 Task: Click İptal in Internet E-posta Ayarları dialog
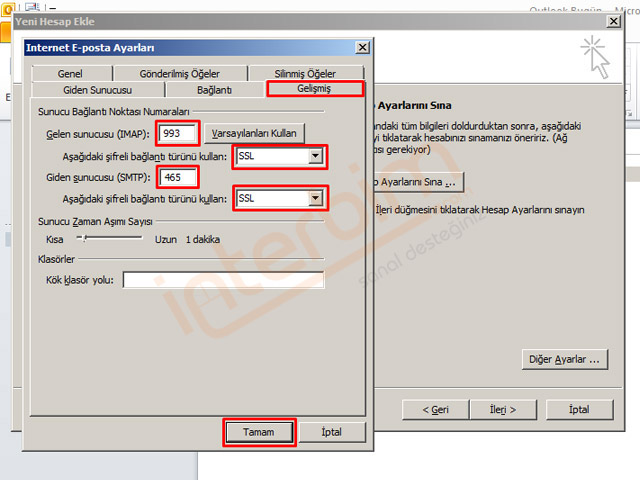click(329, 431)
